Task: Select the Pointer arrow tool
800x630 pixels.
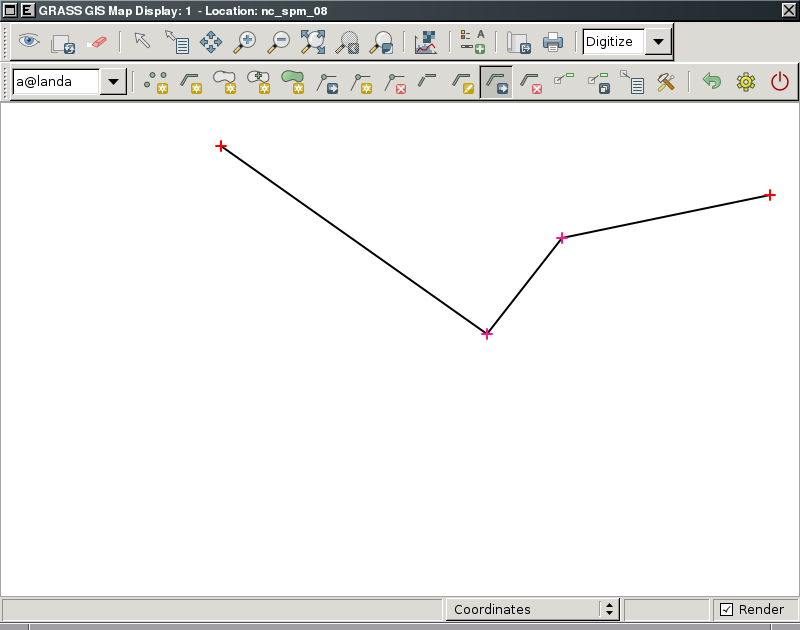Action: 142,40
